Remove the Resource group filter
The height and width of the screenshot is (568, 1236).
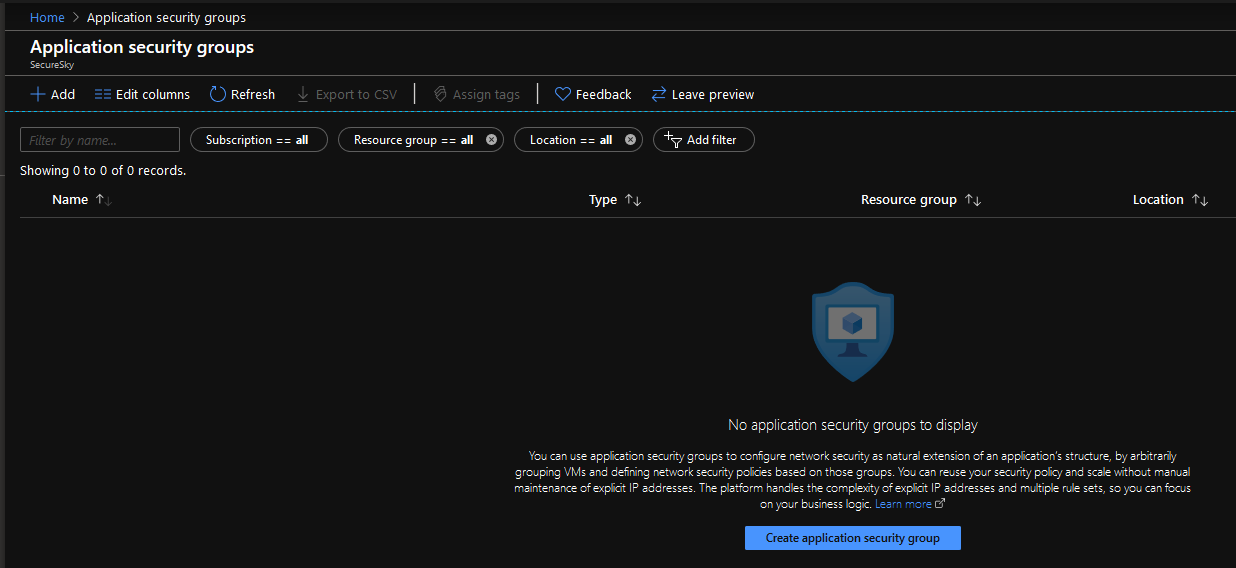(x=491, y=140)
